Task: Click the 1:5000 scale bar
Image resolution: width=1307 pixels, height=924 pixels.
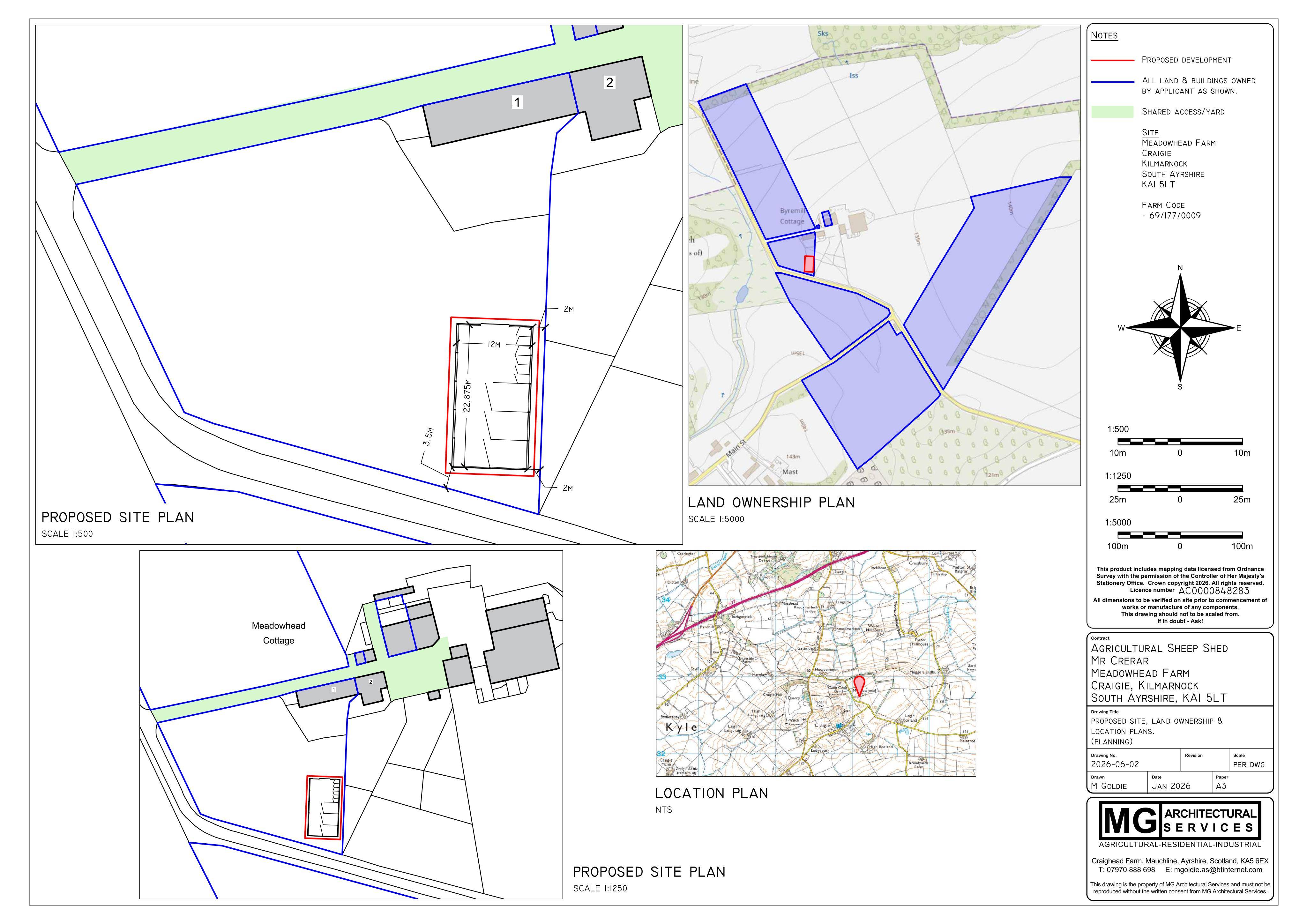Action: click(1179, 535)
